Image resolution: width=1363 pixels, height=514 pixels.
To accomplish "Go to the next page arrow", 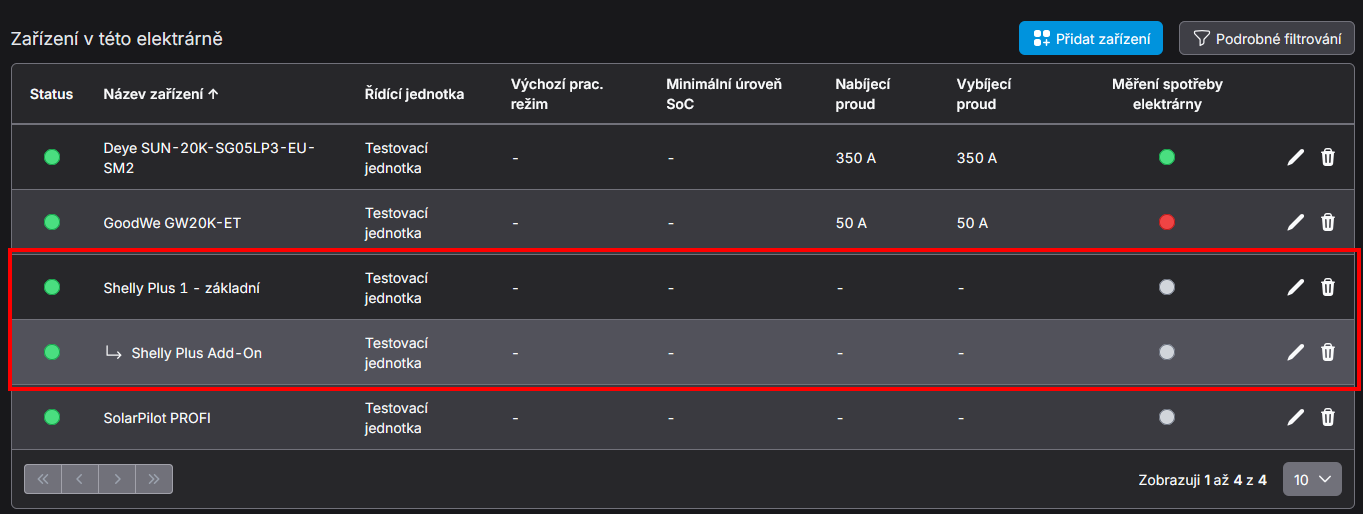I will point(117,479).
